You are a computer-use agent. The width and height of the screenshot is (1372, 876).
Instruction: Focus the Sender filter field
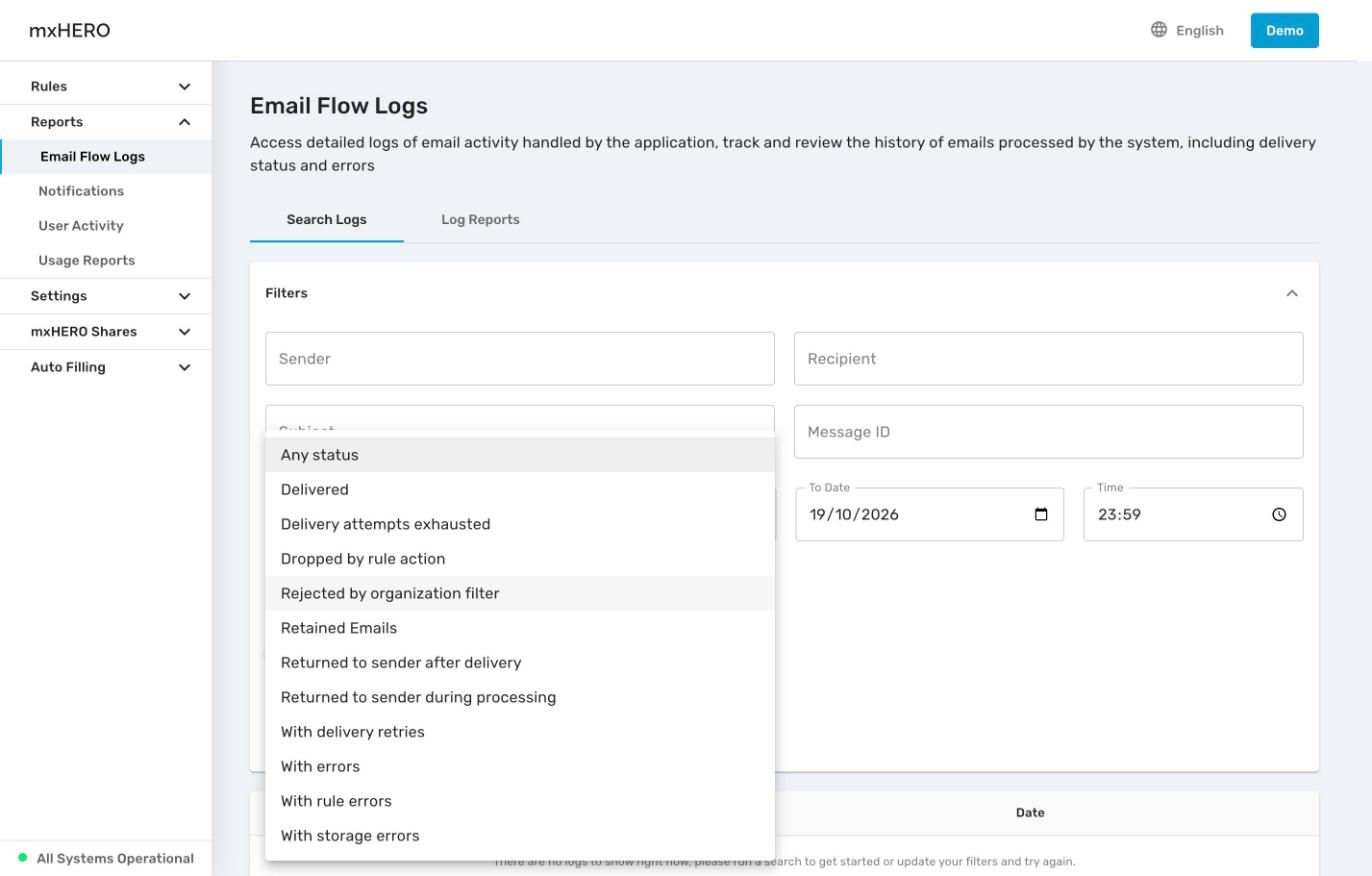coord(520,359)
